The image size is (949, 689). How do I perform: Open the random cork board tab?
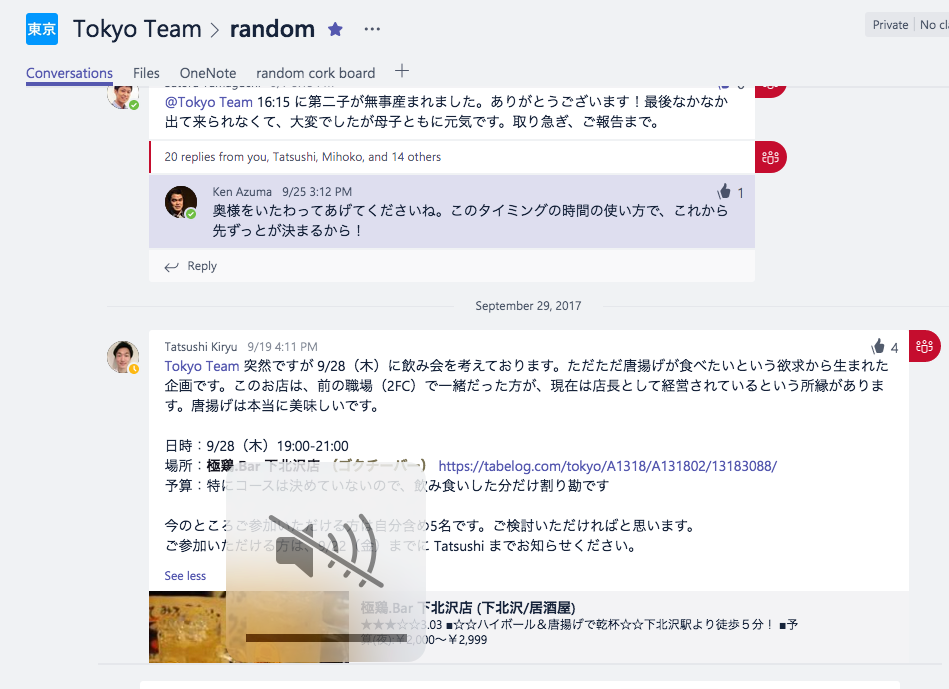[315, 73]
